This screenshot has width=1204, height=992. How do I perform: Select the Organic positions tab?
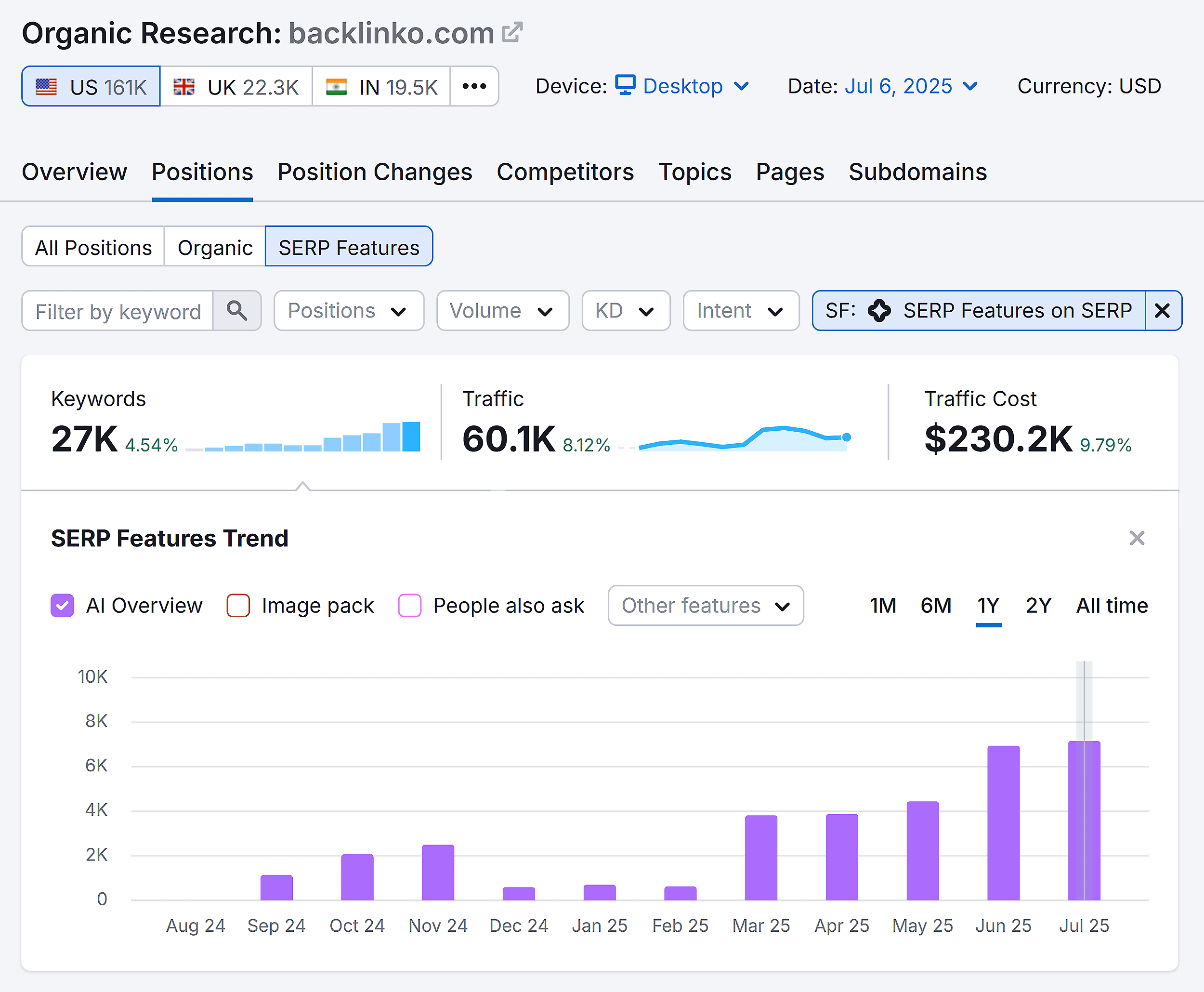(215, 247)
